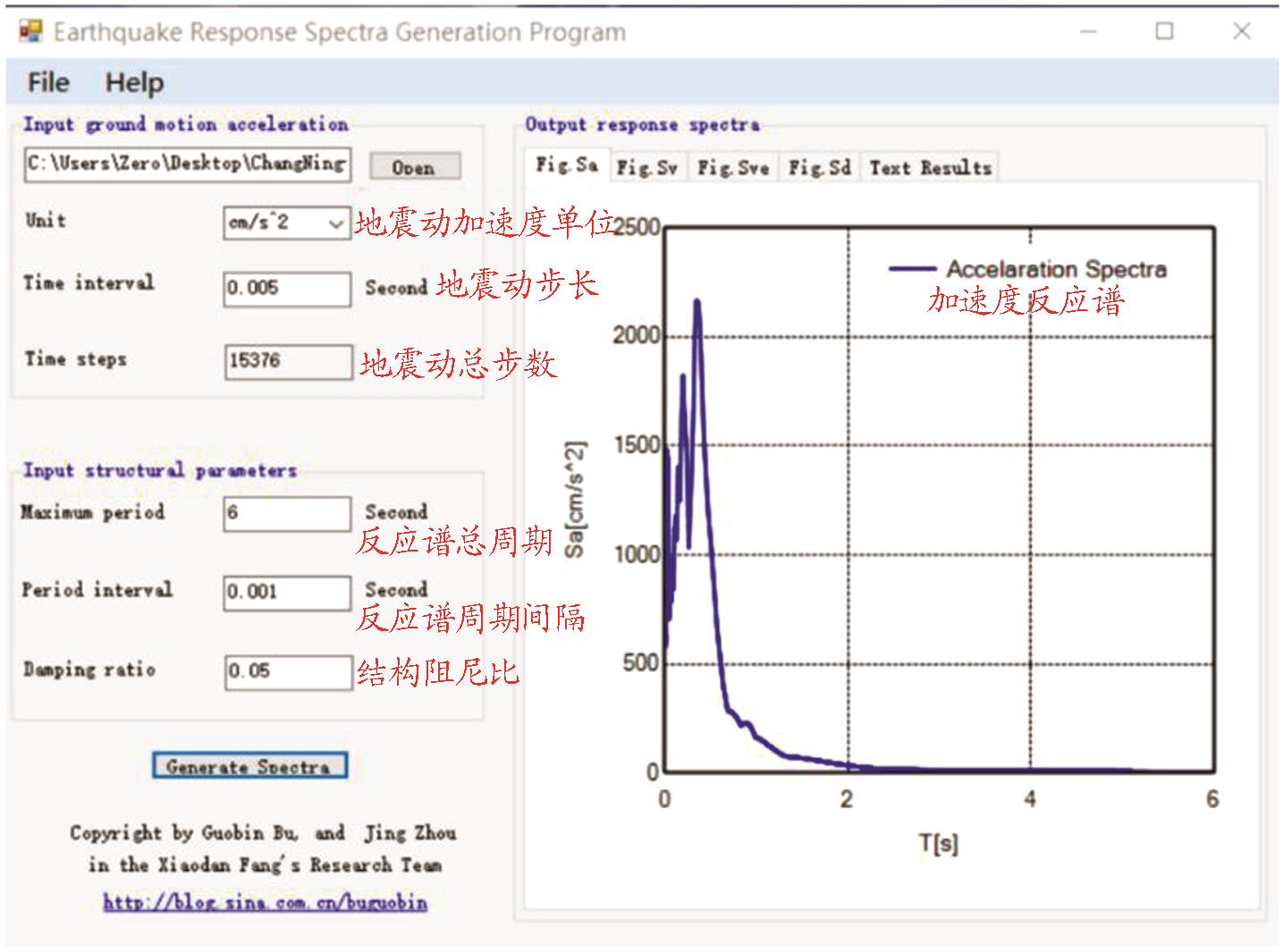Viewport: 1283px width, 952px height.
Task: Open the Fig.Sve tab
Action: click(x=733, y=168)
